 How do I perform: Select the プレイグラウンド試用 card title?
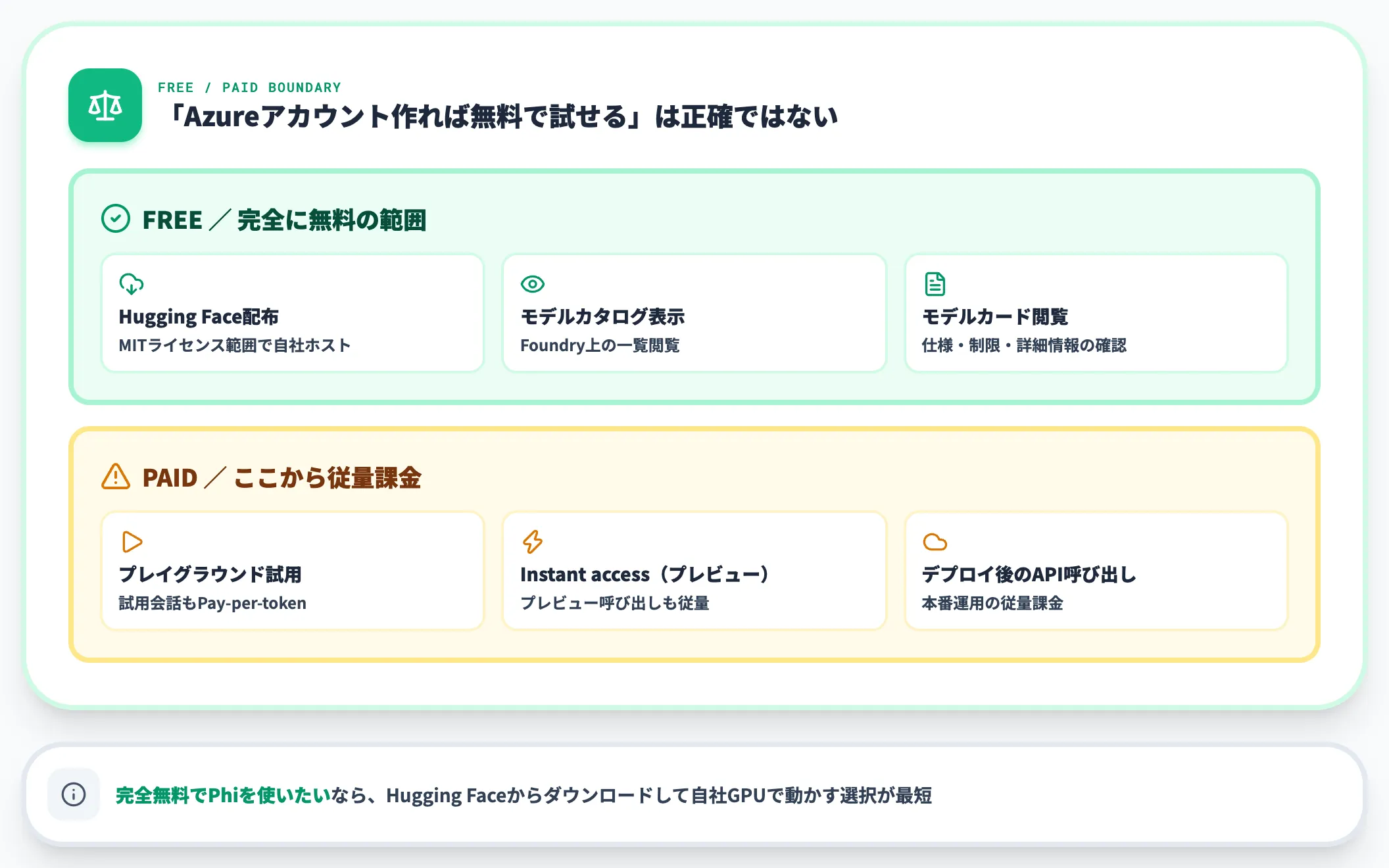(x=210, y=575)
